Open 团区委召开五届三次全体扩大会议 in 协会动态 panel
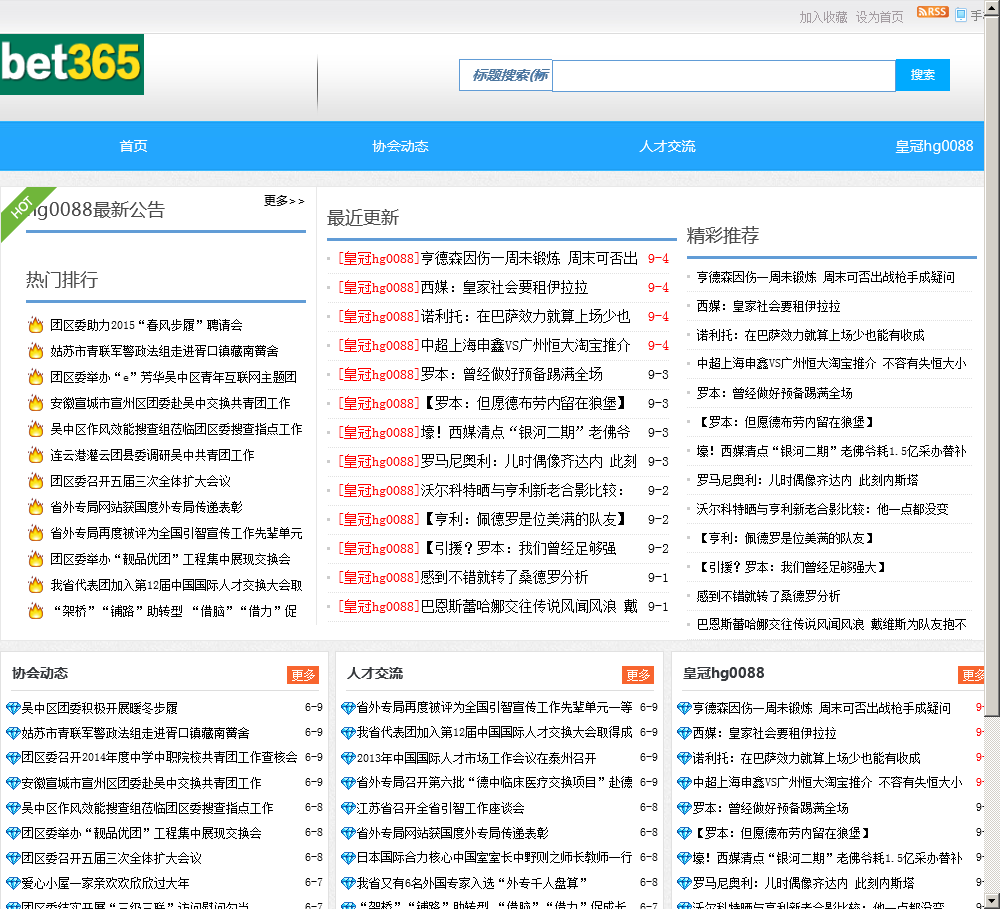 pyautogui.click(x=112, y=858)
